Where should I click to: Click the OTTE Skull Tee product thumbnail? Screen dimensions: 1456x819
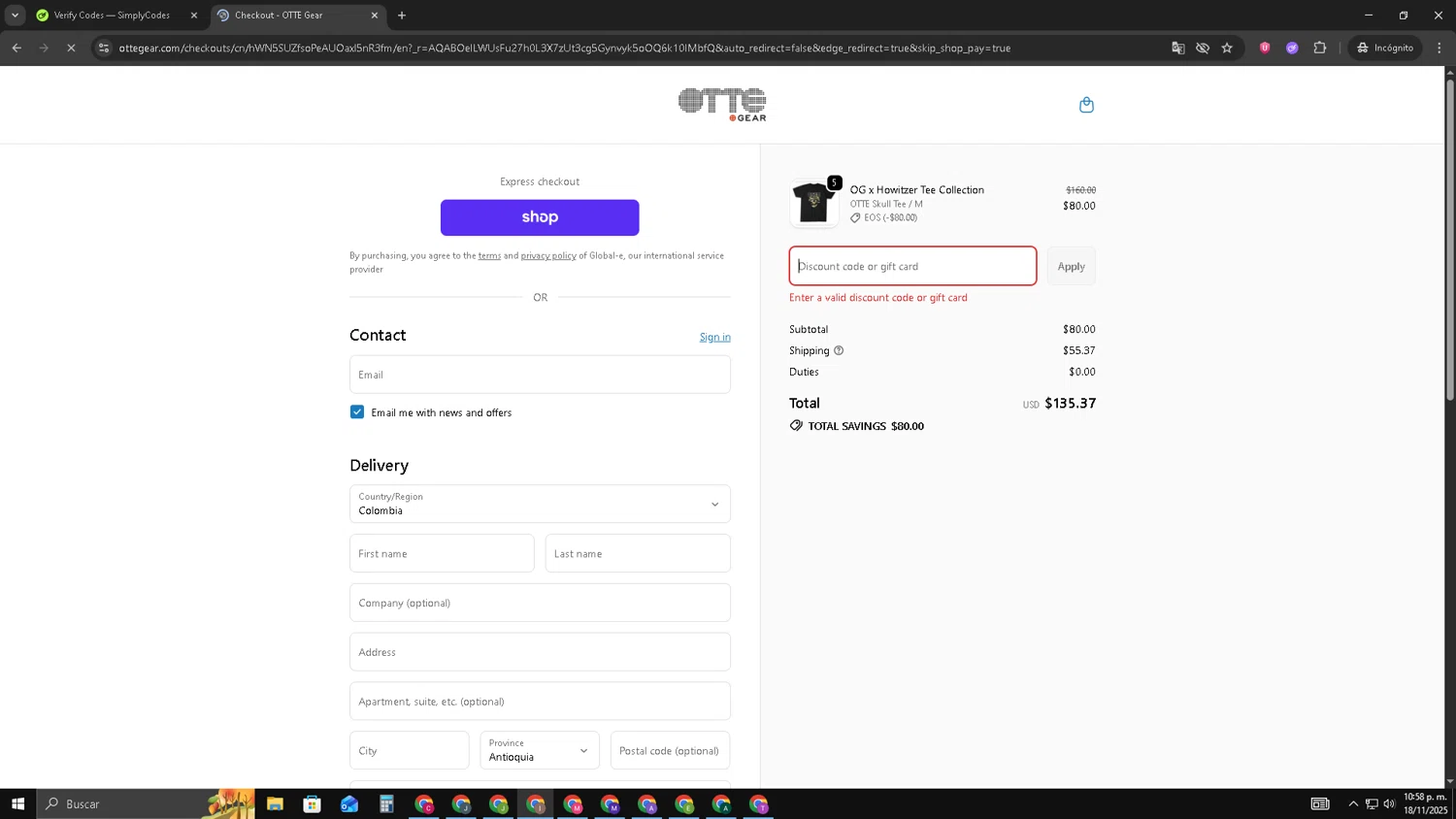813,203
